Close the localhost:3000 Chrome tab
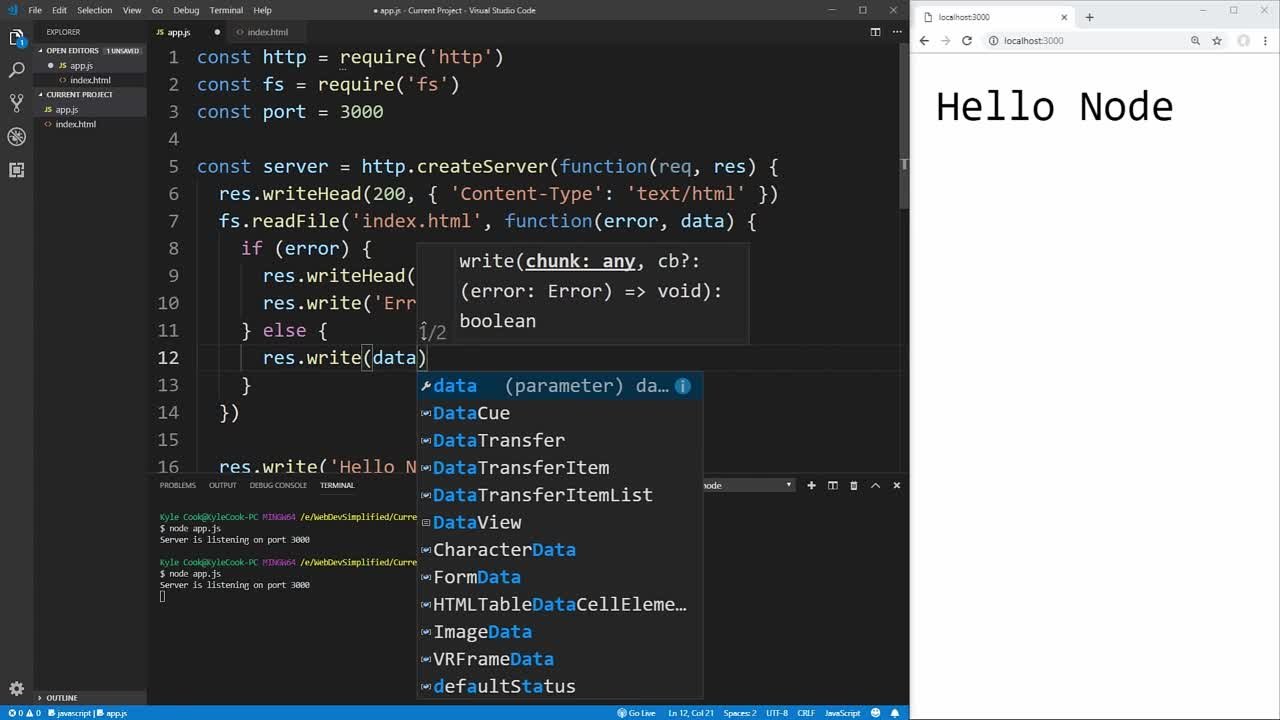The image size is (1280, 720). click(1064, 17)
